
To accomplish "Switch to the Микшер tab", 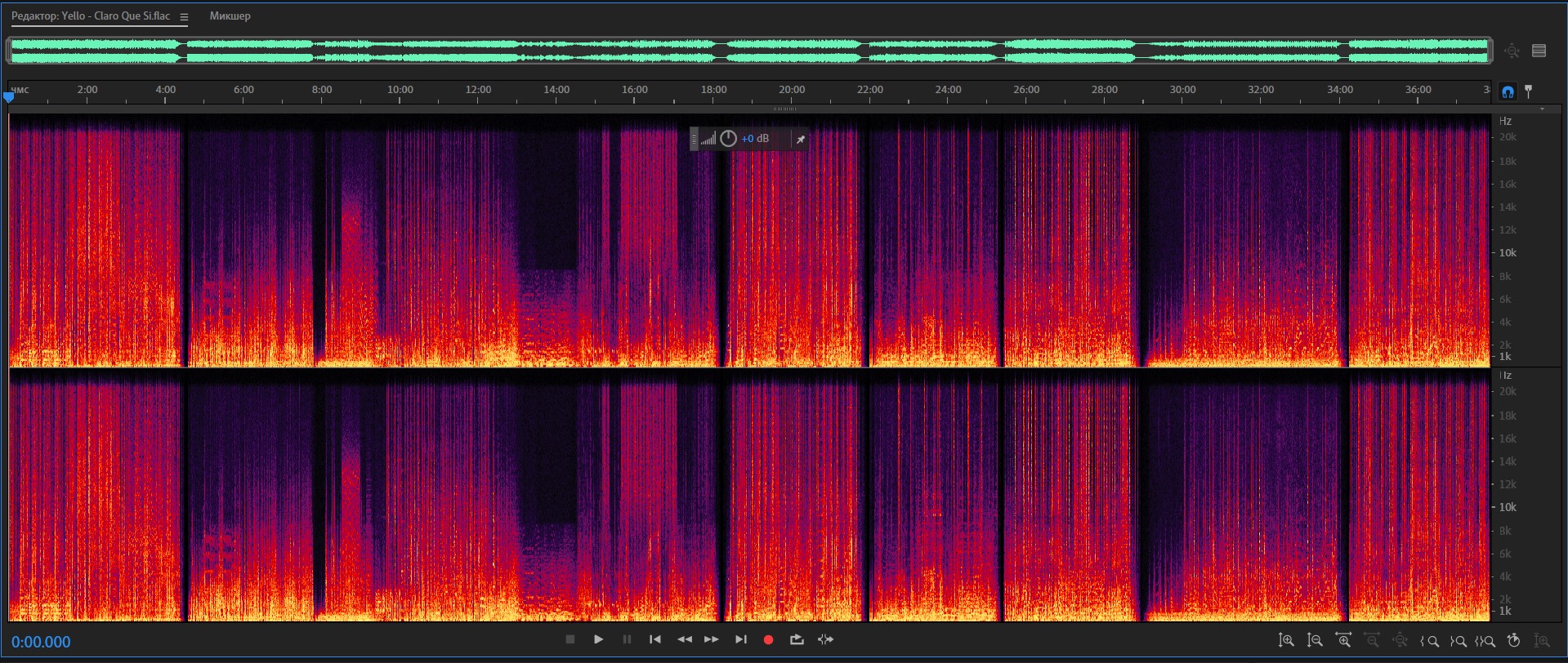I will (x=230, y=16).
